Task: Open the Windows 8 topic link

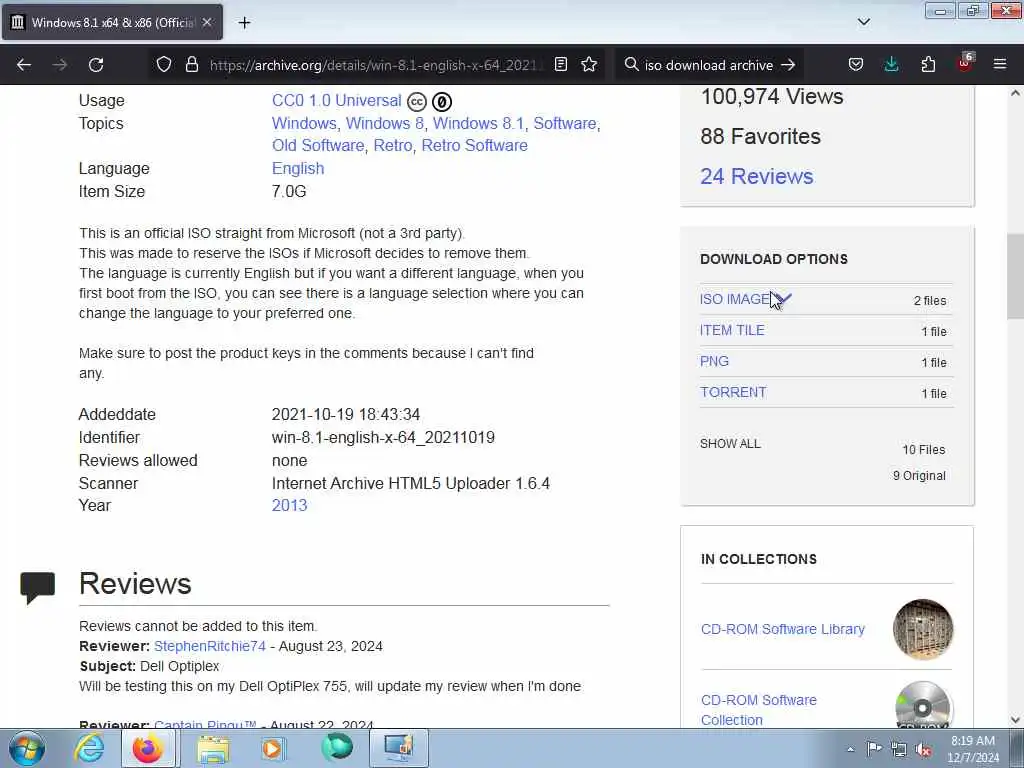Action: tap(385, 123)
